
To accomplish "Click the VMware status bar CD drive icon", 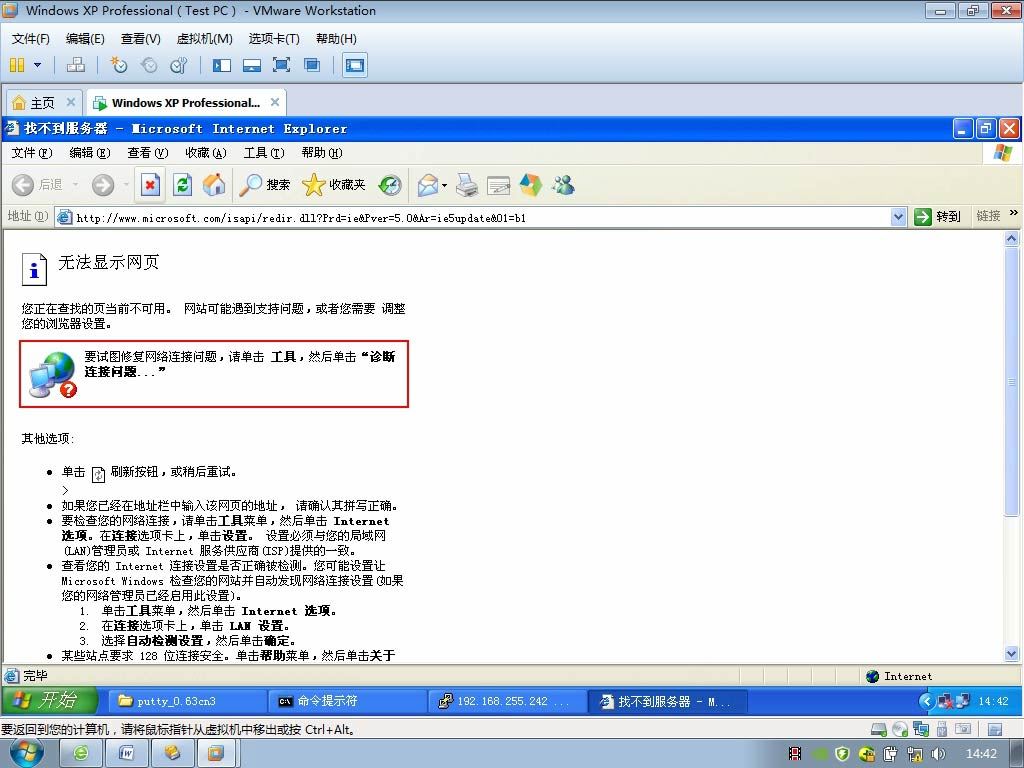I will (900, 729).
